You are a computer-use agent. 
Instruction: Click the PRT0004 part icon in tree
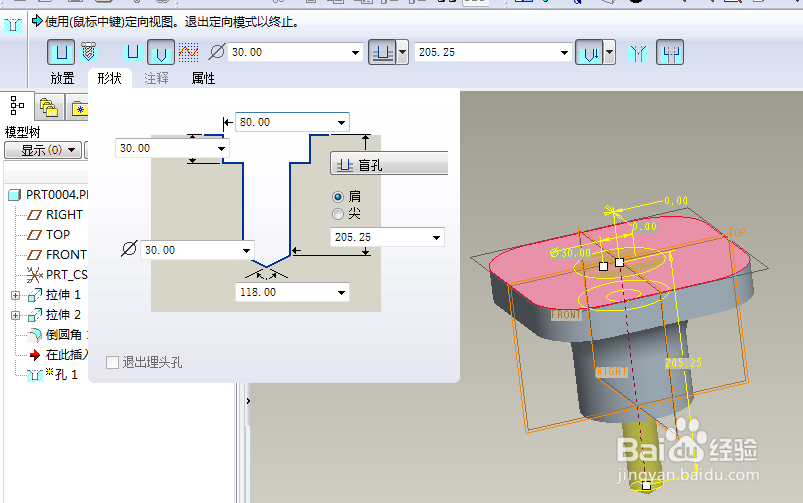coord(14,195)
